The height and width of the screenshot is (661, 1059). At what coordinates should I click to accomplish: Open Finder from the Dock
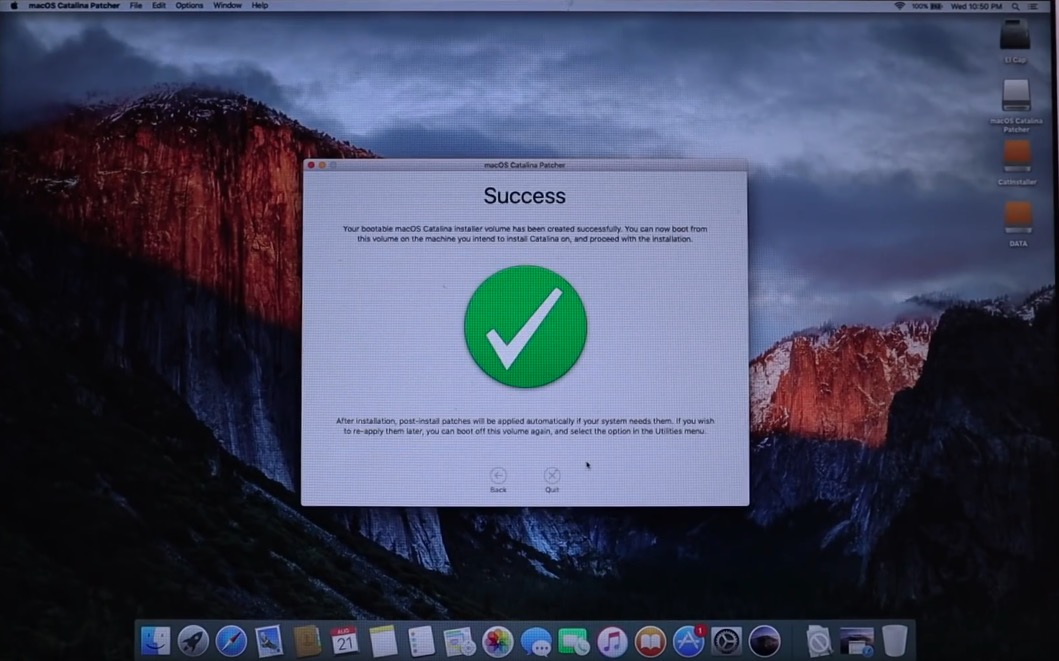pyautogui.click(x=155, y=640)
